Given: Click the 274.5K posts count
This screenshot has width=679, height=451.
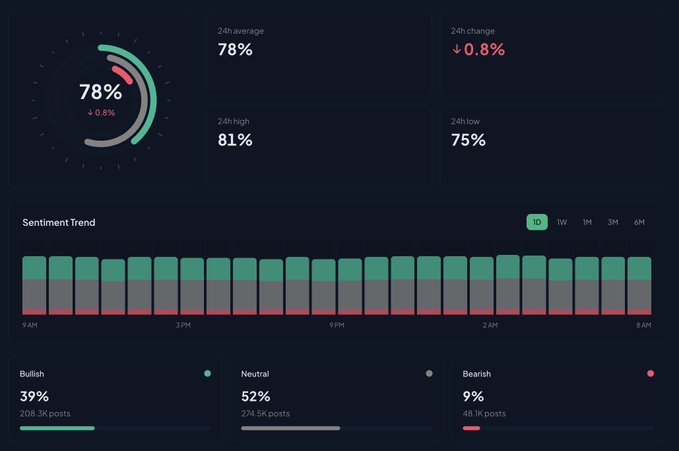Looking at the screenshot, I should pyautogui.click(x=265, y=414).
